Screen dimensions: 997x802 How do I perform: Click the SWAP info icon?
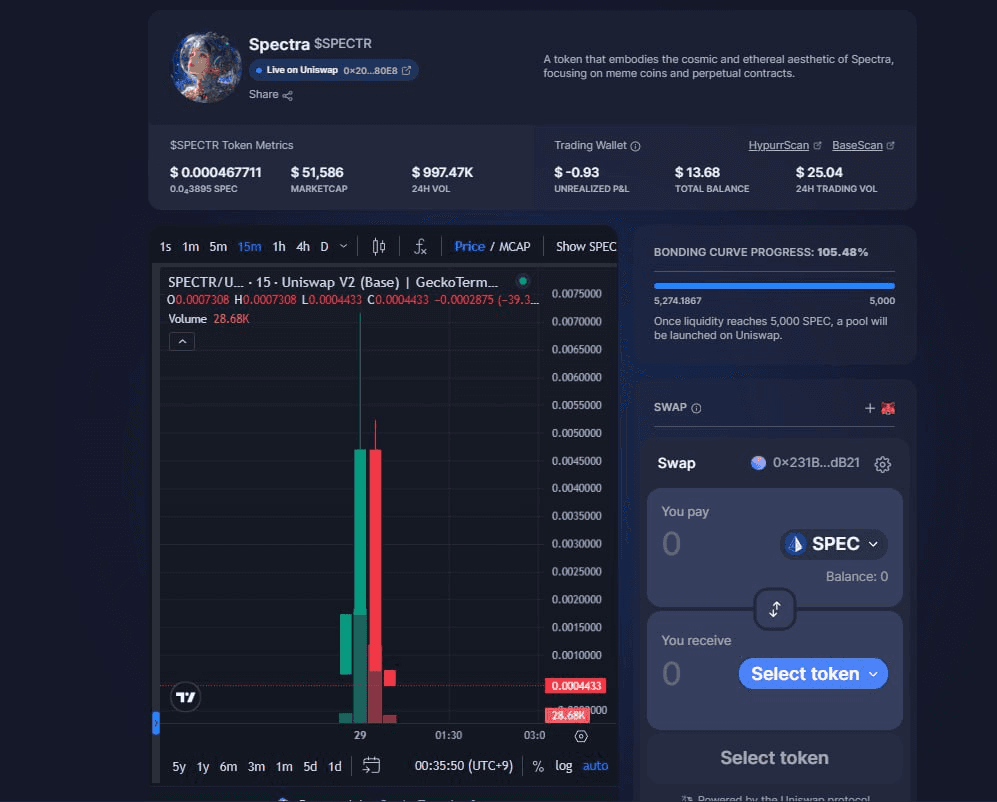pyautogui.click(x=696, y=408)
